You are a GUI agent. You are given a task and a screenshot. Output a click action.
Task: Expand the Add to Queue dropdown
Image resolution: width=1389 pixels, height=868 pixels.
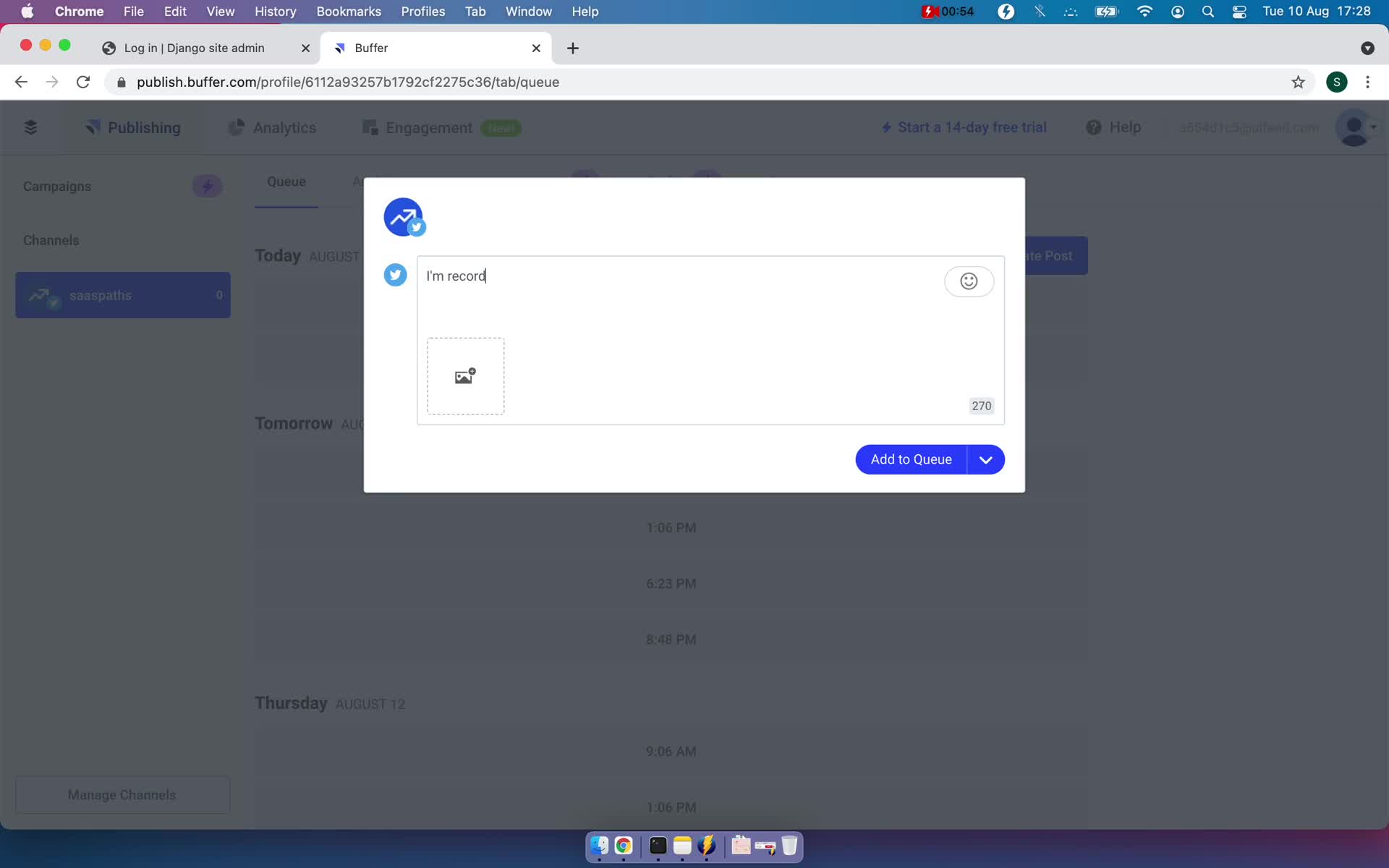coord(986,459)
